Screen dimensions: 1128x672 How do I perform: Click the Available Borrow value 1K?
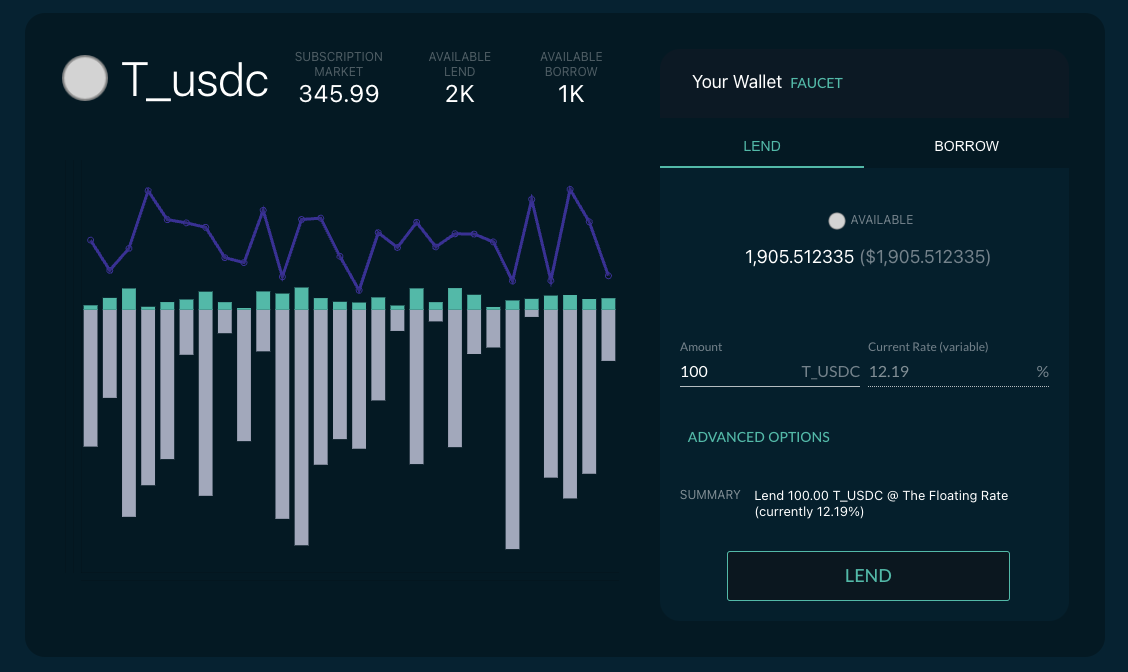pyautogui.click(x=571, y=94)
